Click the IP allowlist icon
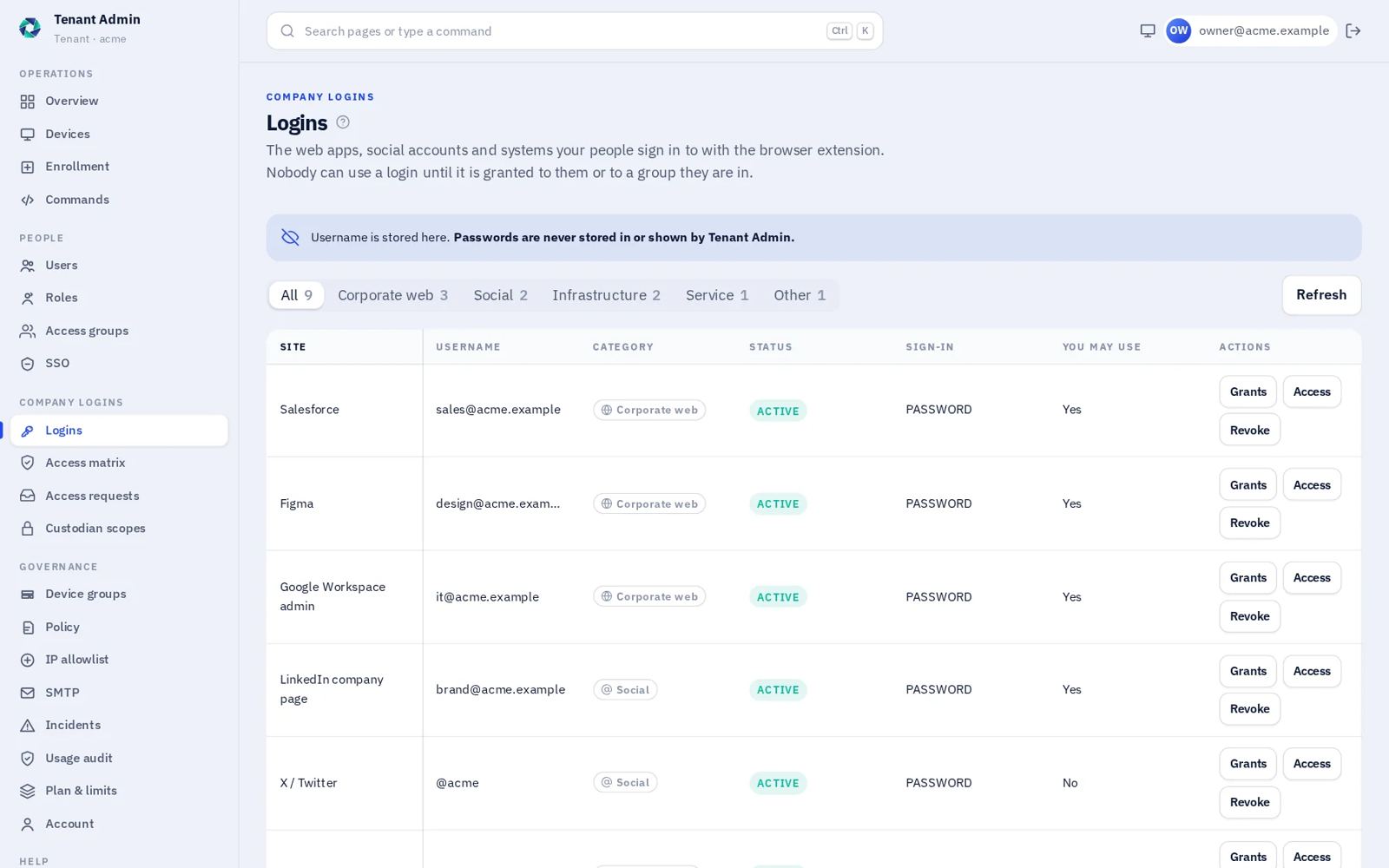The image size is (1389, 868). [28, 660]
